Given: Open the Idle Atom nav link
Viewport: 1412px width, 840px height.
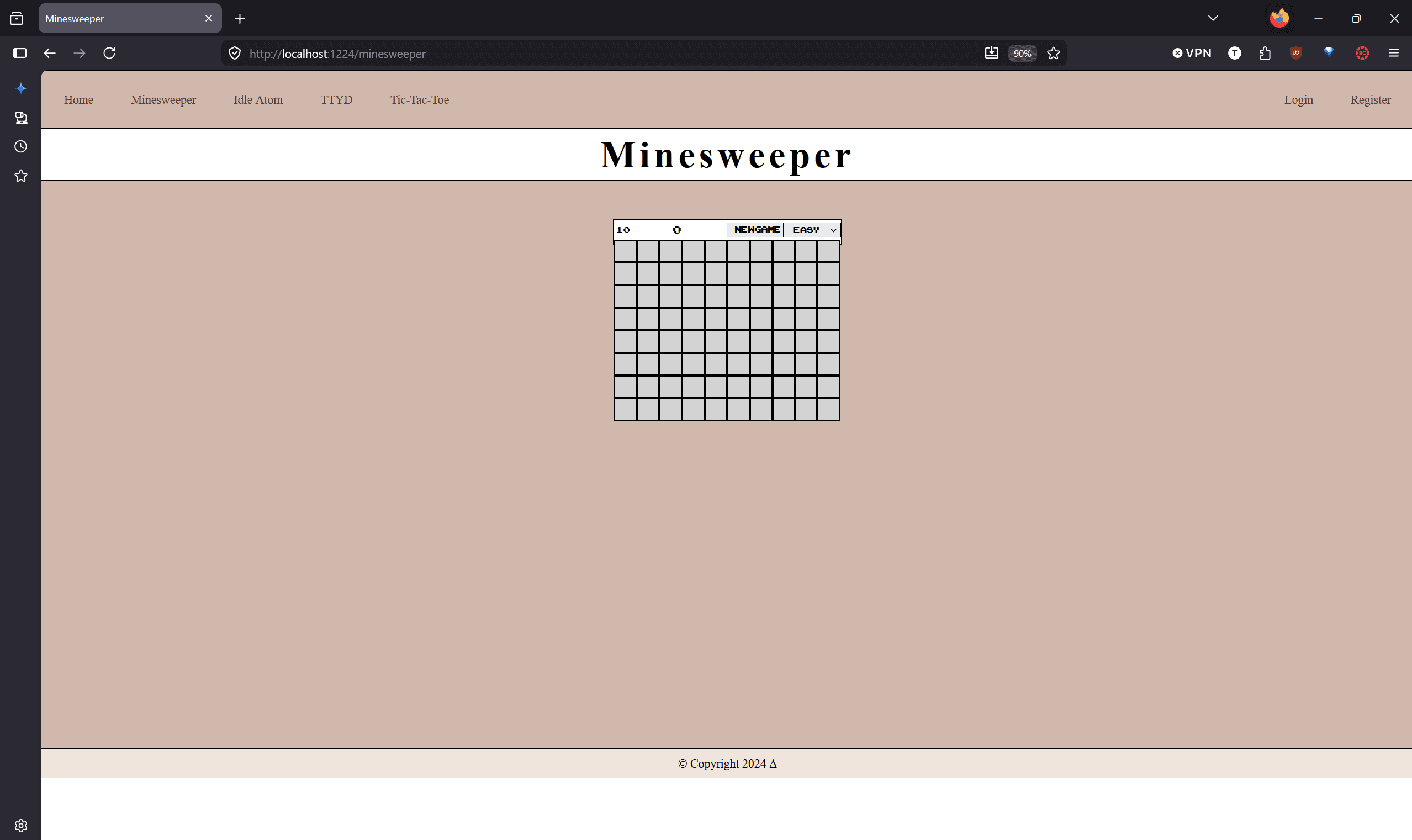Looking at the screenshot, I should pyautogui.click(x=258, y=99).
